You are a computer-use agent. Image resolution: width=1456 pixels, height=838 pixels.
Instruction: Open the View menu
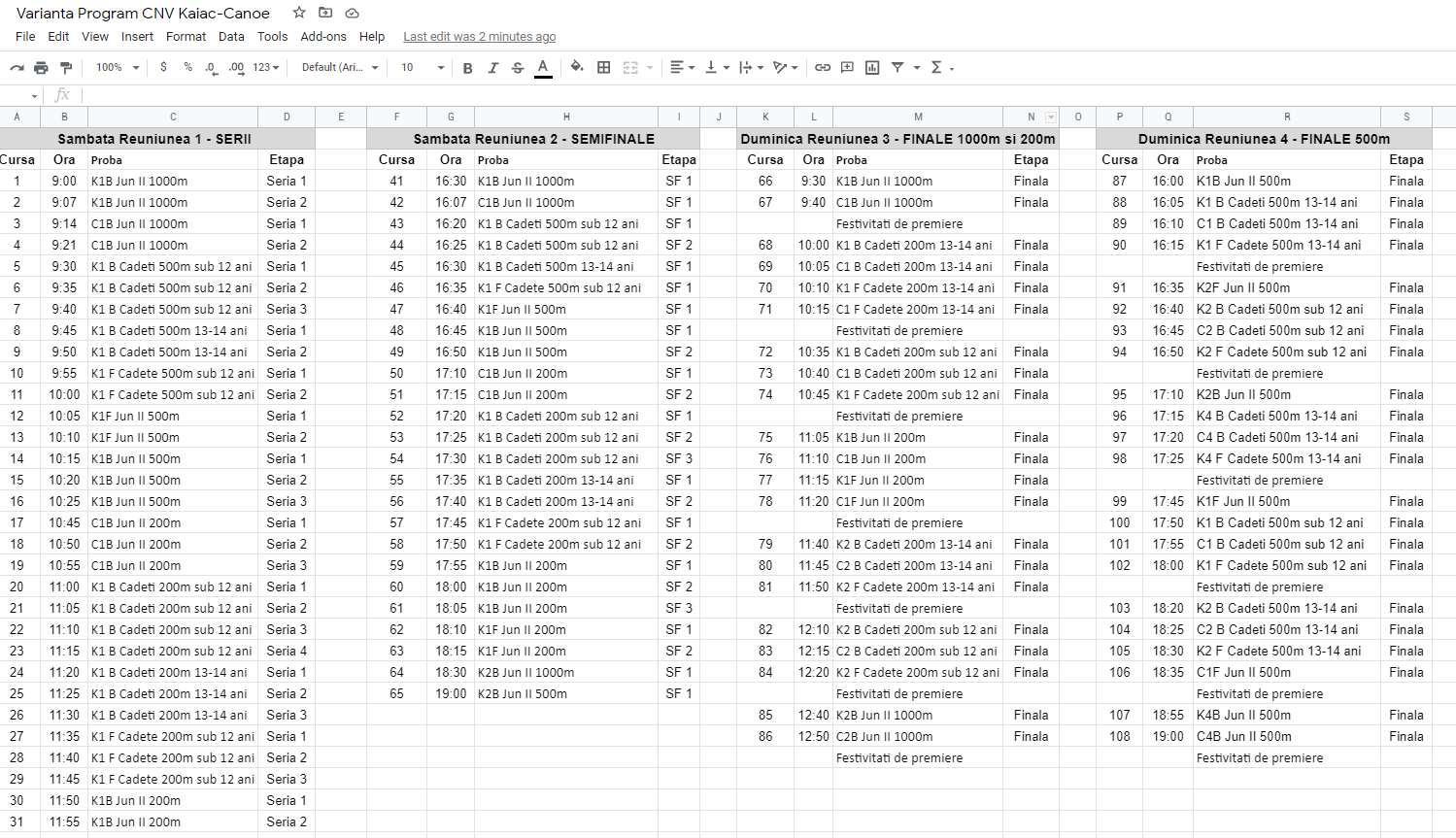[x=95, y=36]
